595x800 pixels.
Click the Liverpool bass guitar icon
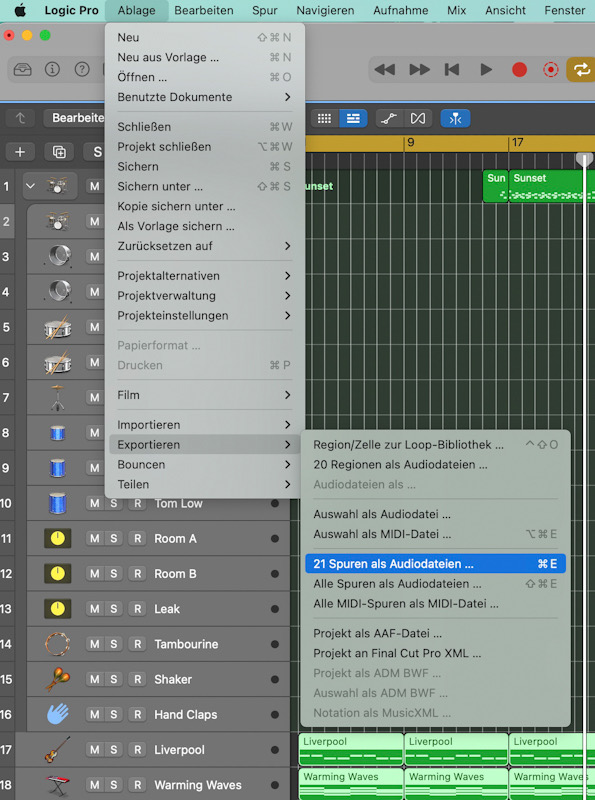point(57,749)
